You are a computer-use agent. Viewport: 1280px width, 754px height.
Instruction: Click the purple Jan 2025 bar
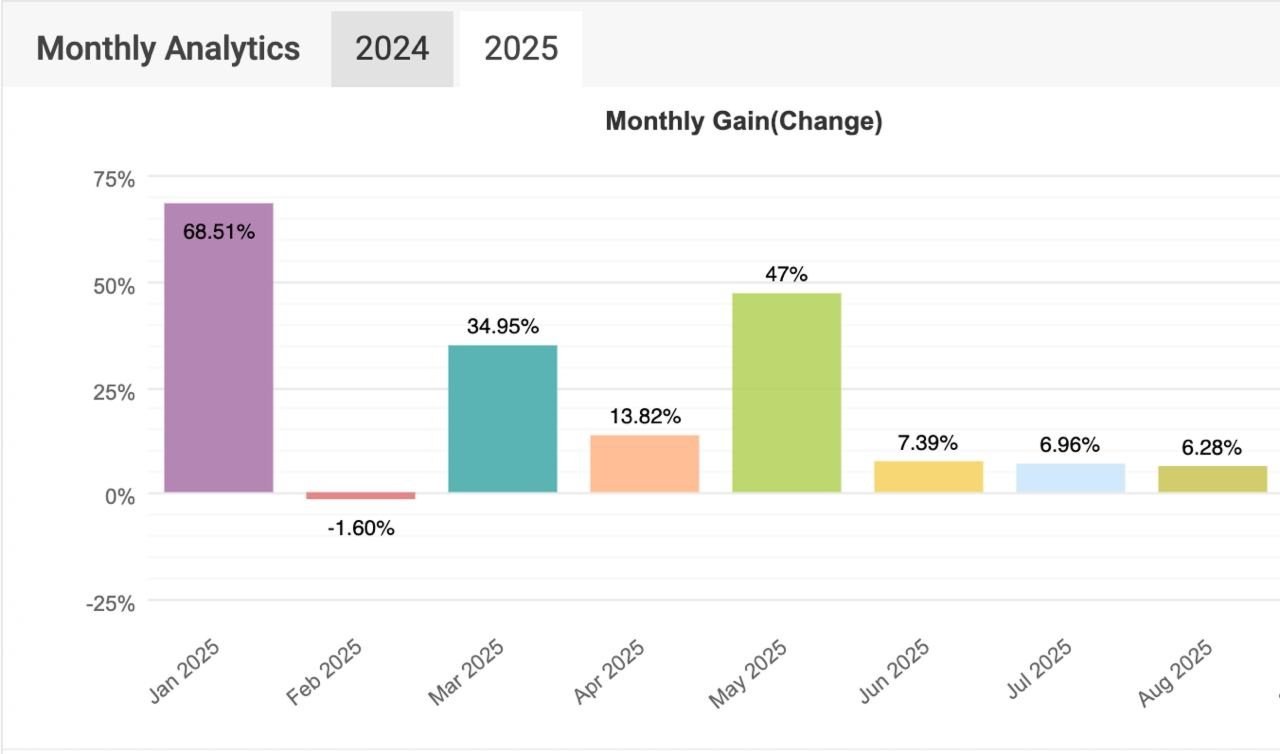pos(219,347)
